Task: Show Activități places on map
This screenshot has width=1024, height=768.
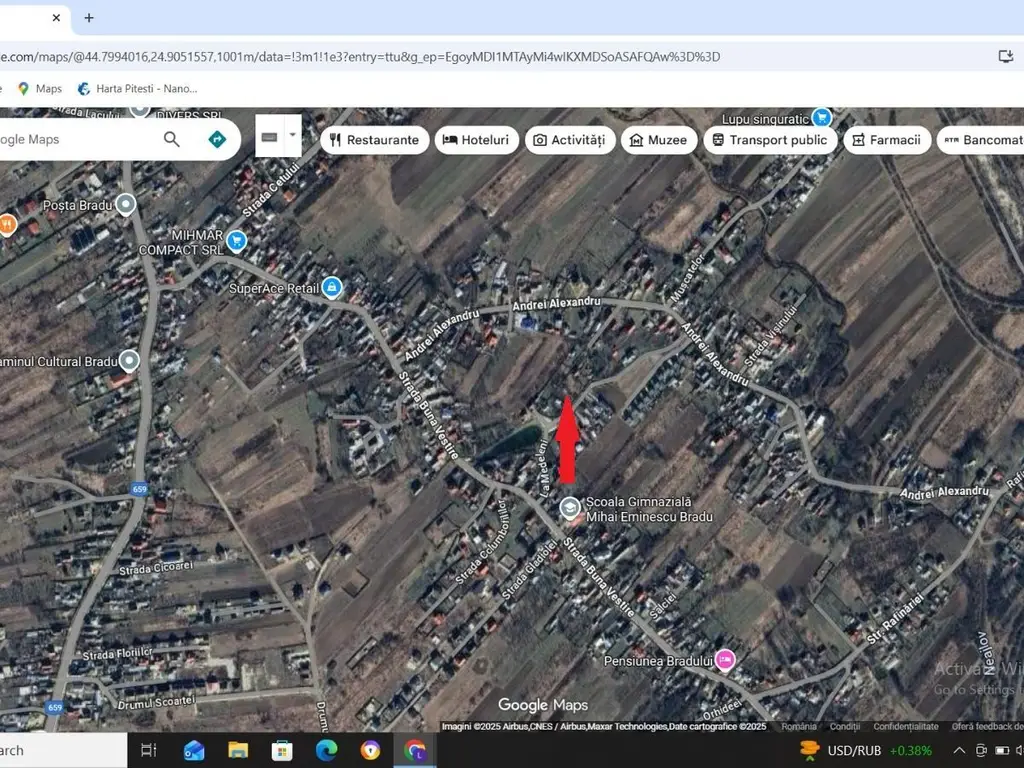Action: (569, 140)
